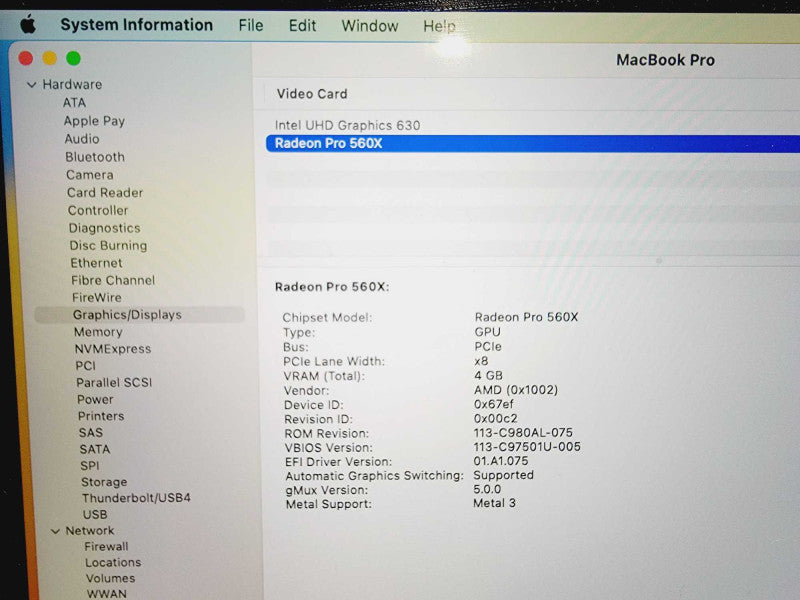Screen dimensions: 800x600
Task: Select Storage in the sidebar
Action: pos(104,482)
